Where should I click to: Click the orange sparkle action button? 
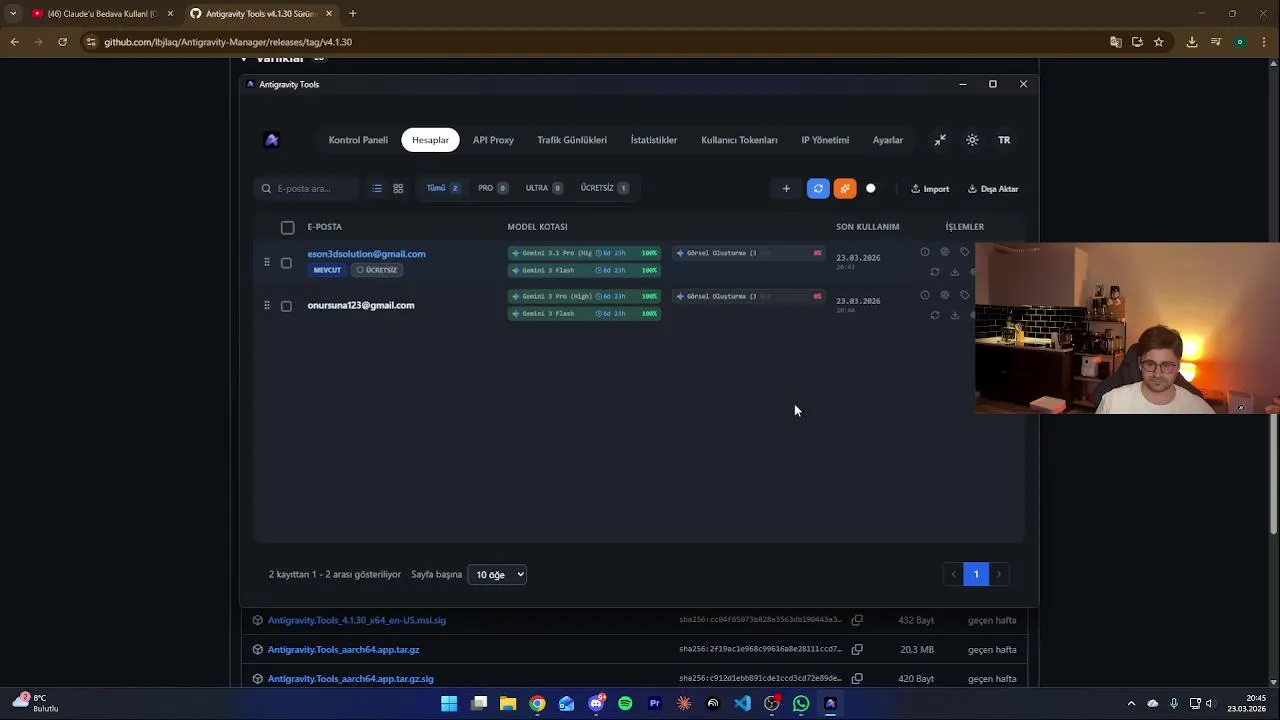pos(845,188)
